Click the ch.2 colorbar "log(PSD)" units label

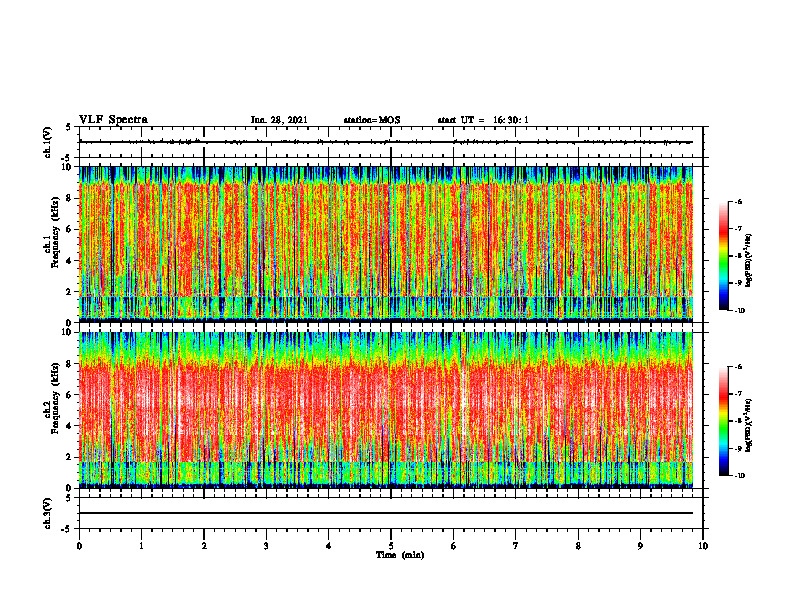pyautogui.click(x=749, y=425)
